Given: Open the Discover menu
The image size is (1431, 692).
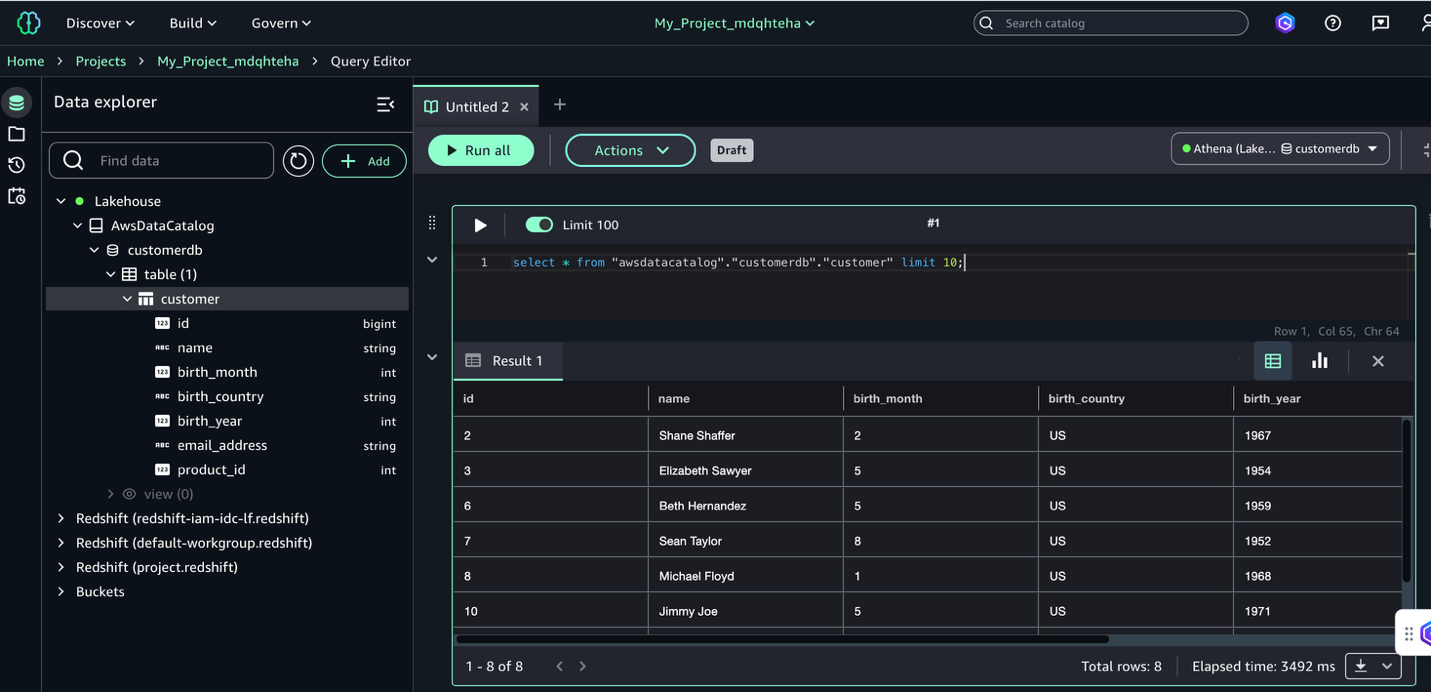Looking at the screenshot, I should click(x=100, y=23).
